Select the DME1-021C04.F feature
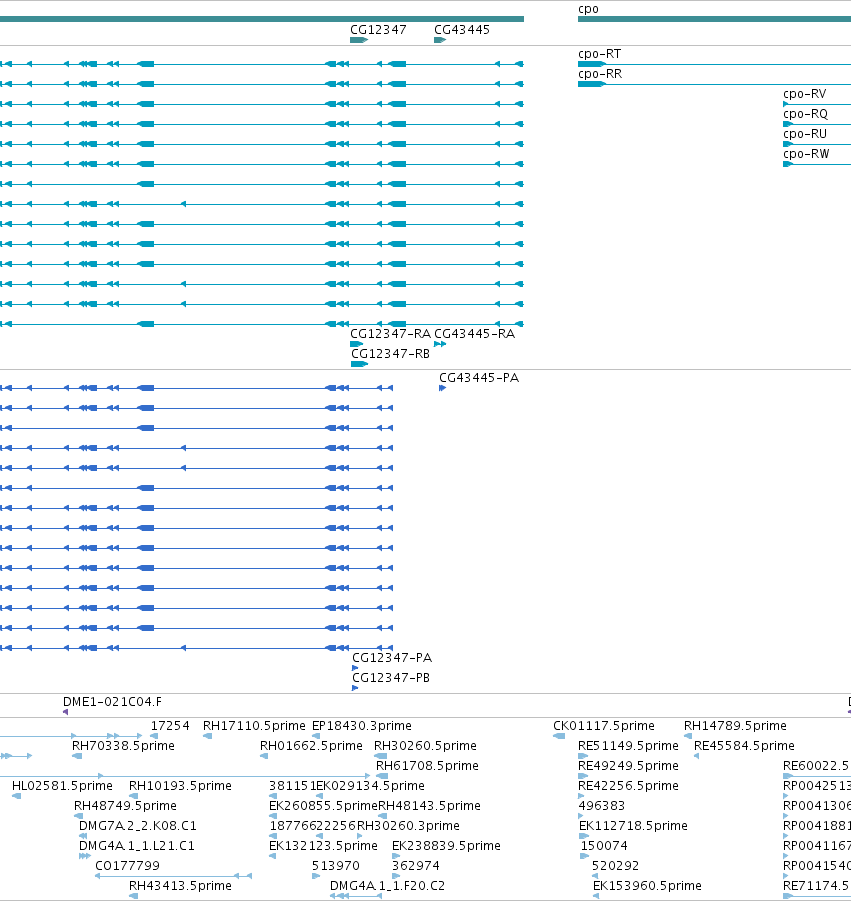The width and height of the screenshot is (851, 901). coord(112,702)
